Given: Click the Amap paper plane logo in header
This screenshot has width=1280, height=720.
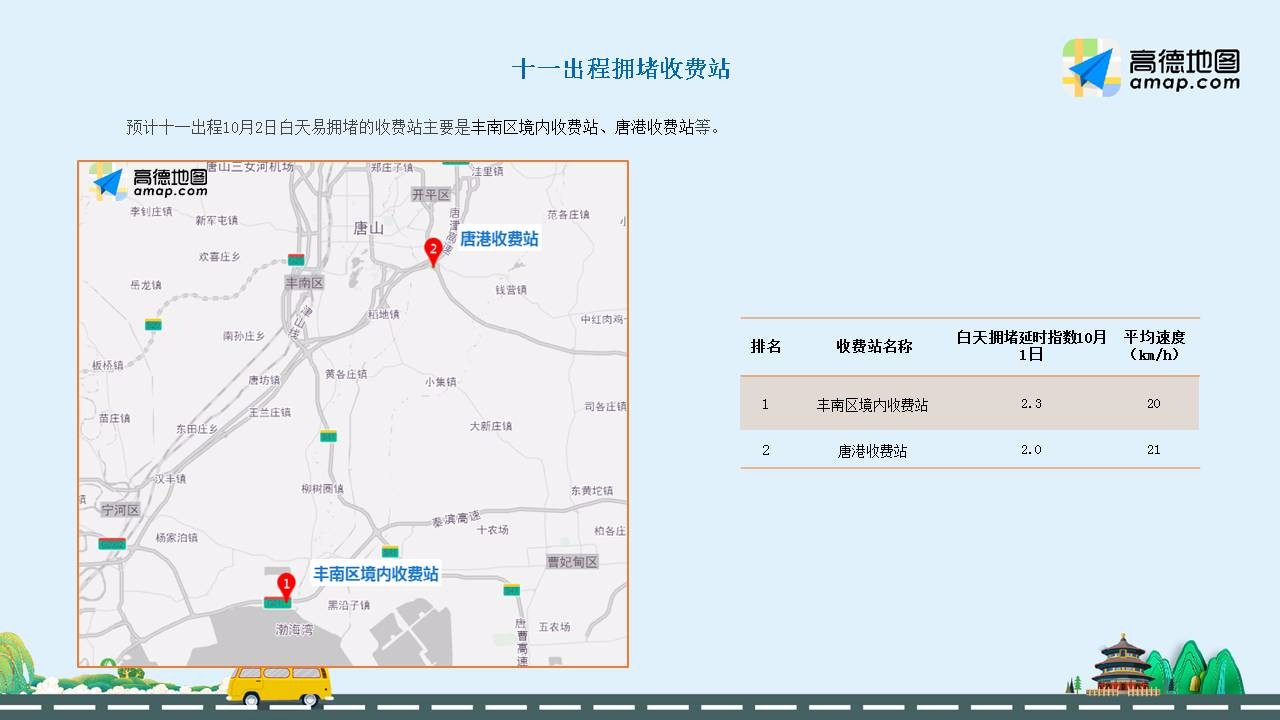Looking at the screenshot, I should (x=1092, y=68).
